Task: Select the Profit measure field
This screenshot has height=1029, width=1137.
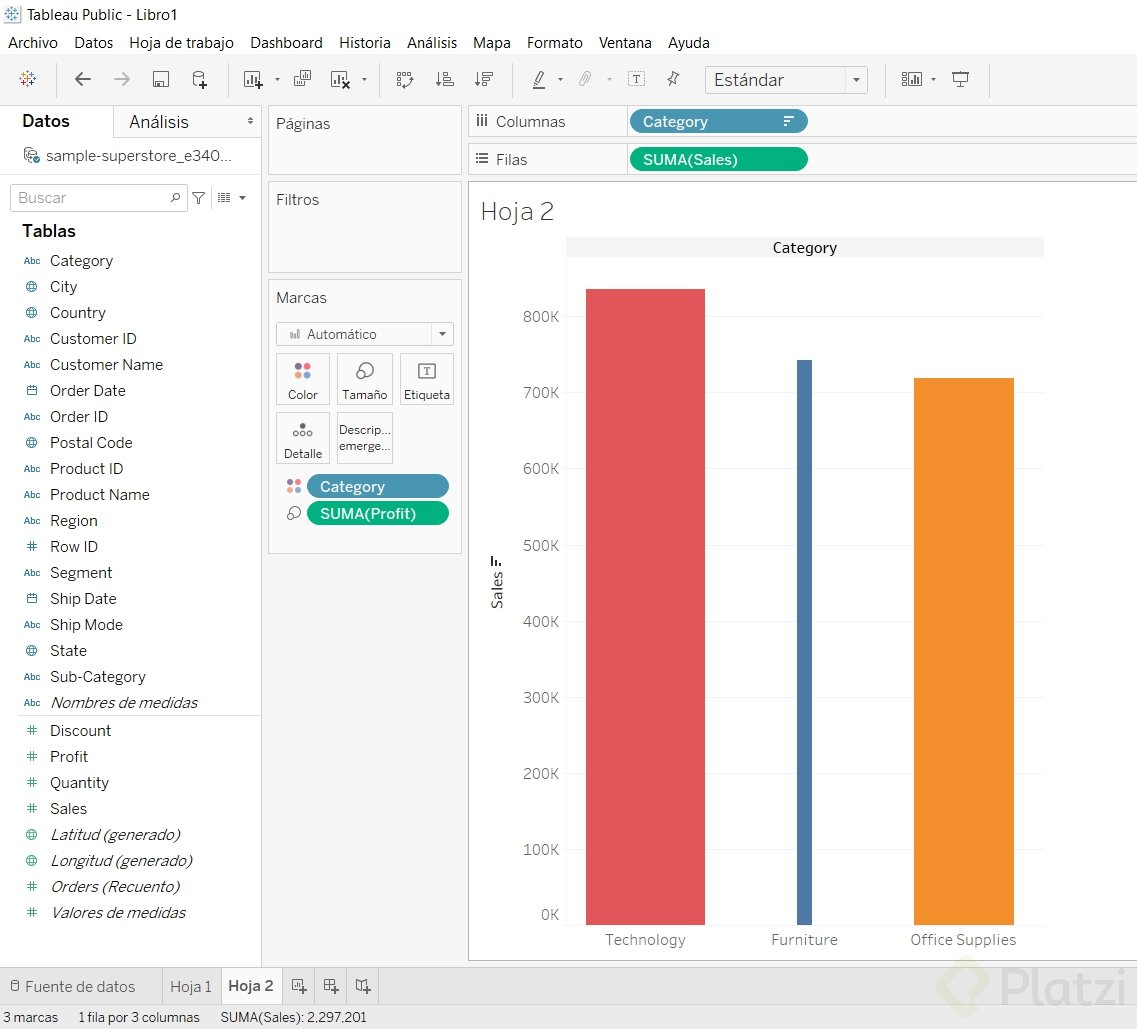Action: (69, 756)
